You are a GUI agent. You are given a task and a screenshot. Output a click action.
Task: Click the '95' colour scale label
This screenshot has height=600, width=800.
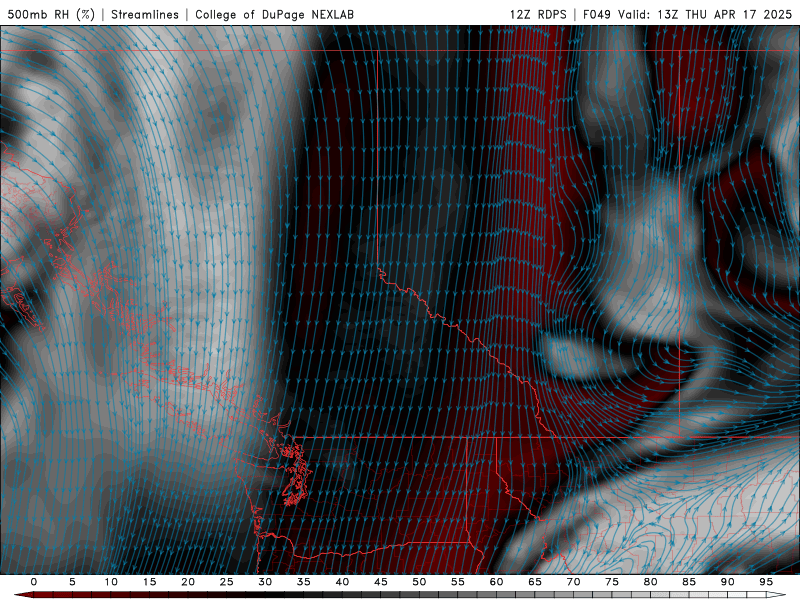[766, 582]
